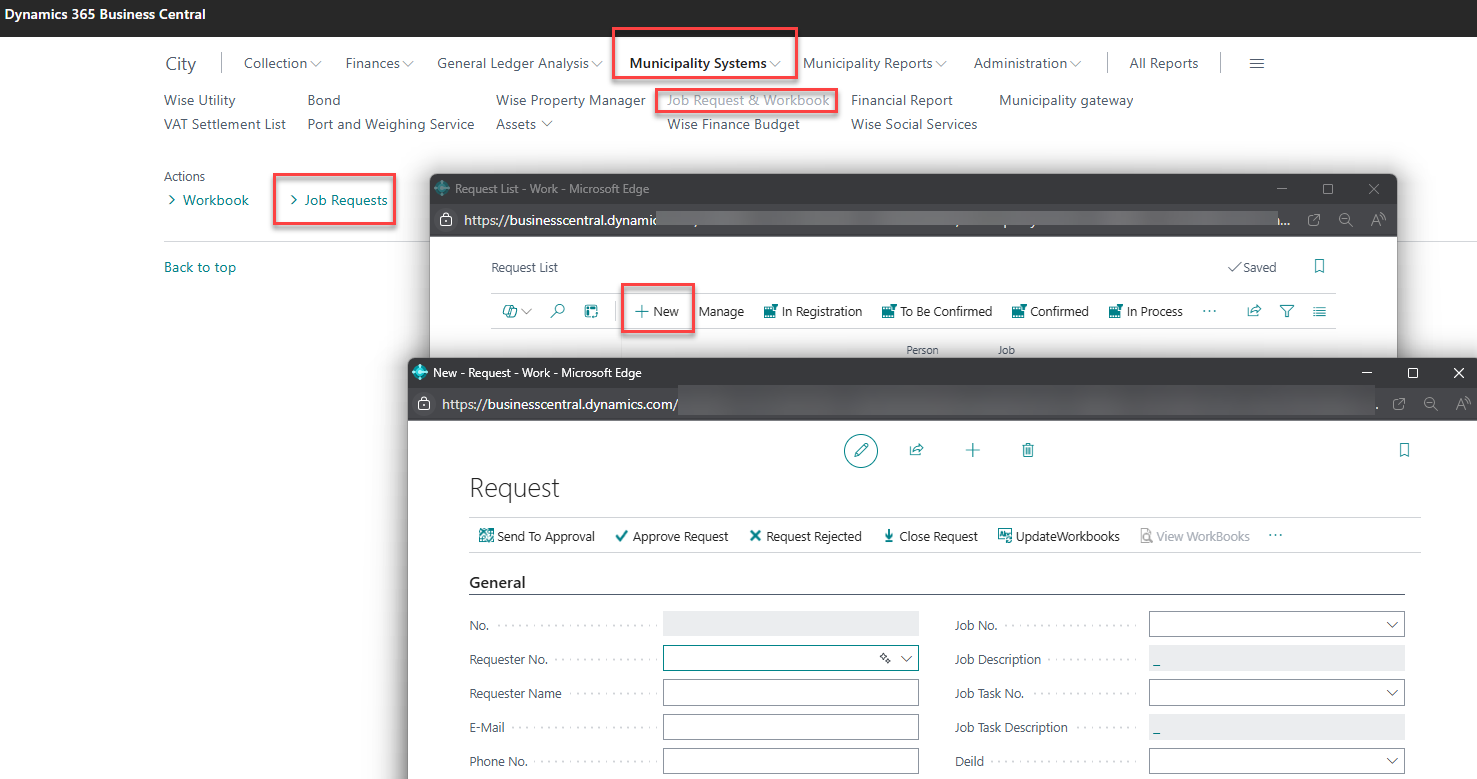Click the zoom magnifier in Request List address bar
Viewport: 1477px width, 779px height.
coord(1346,220)
